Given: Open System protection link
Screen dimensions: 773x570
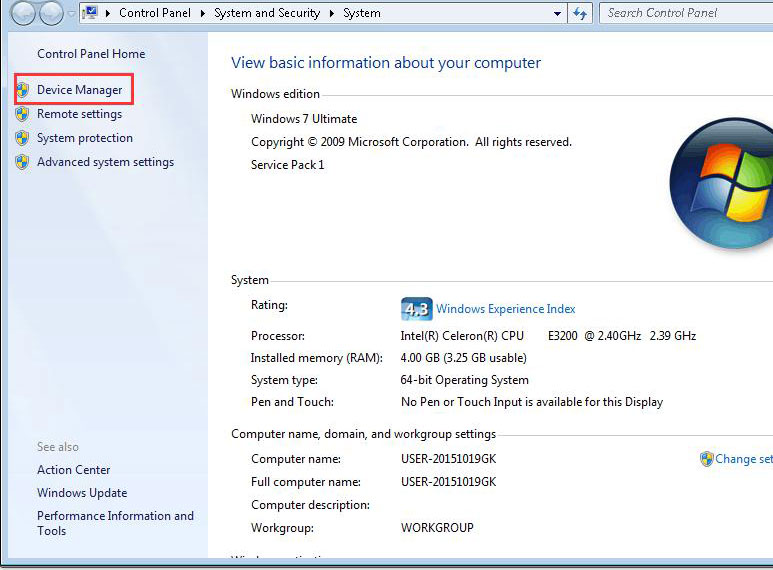Looking at the screenshot, I should [x=85, y=138].
